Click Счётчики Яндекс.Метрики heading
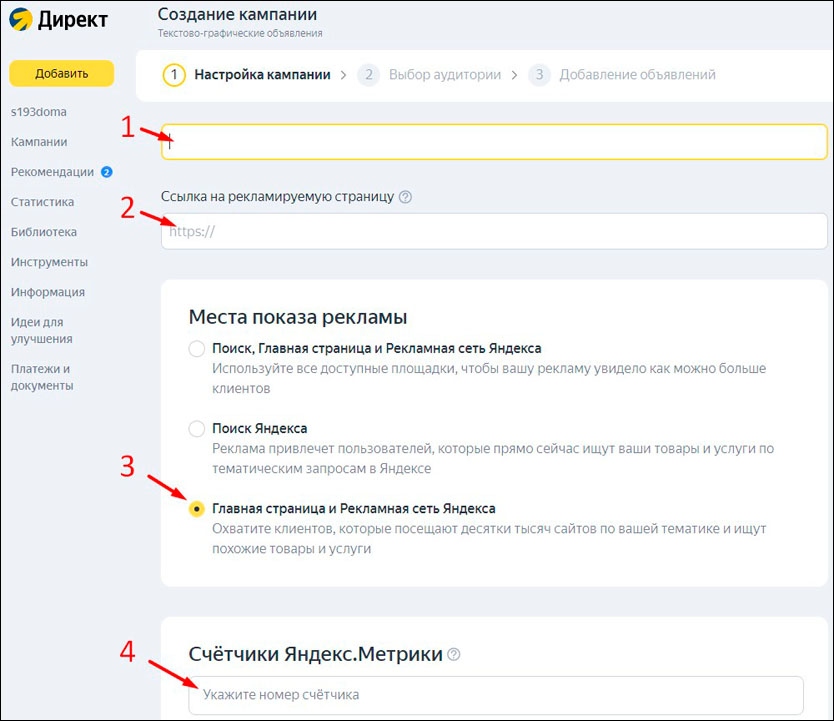The height and width of the screenshot is (721, 834). pos(315,654)
